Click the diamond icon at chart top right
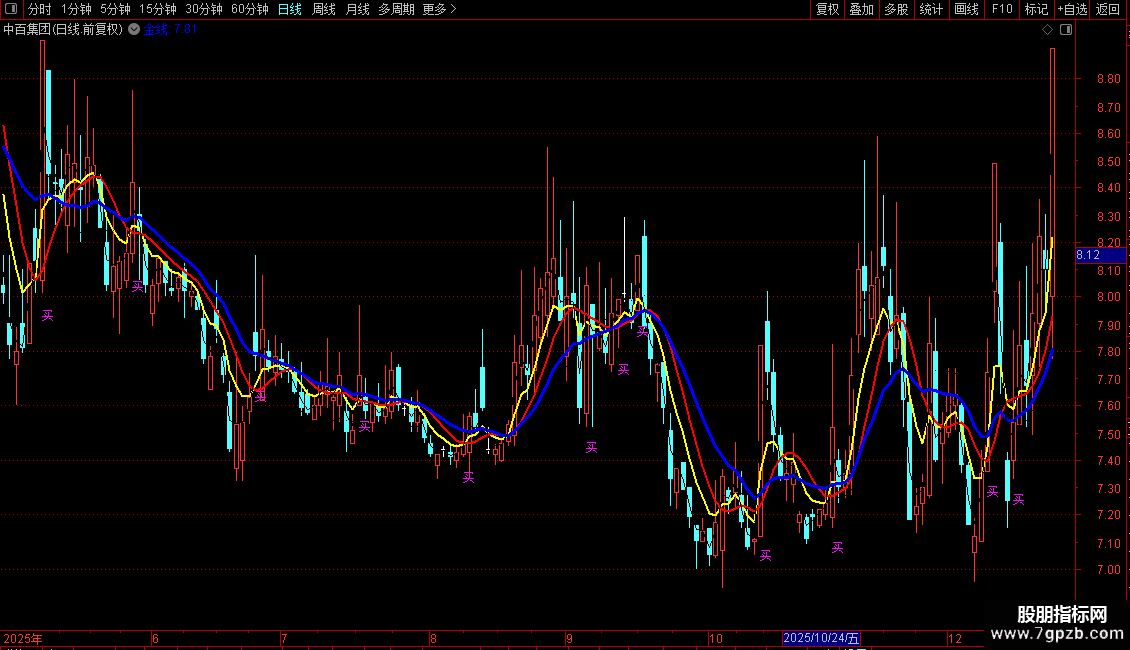The height and width of the screenshot is (650, 1130). tap(1047, 30)
